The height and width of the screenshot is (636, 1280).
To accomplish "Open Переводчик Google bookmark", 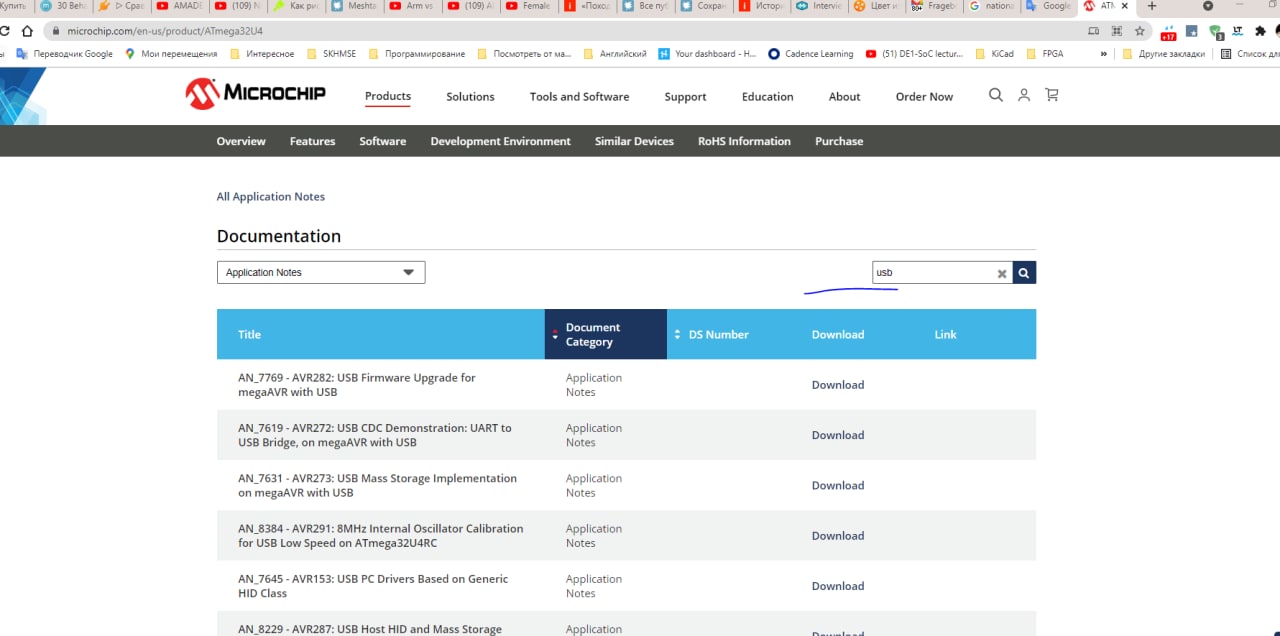I will [65, 54].
